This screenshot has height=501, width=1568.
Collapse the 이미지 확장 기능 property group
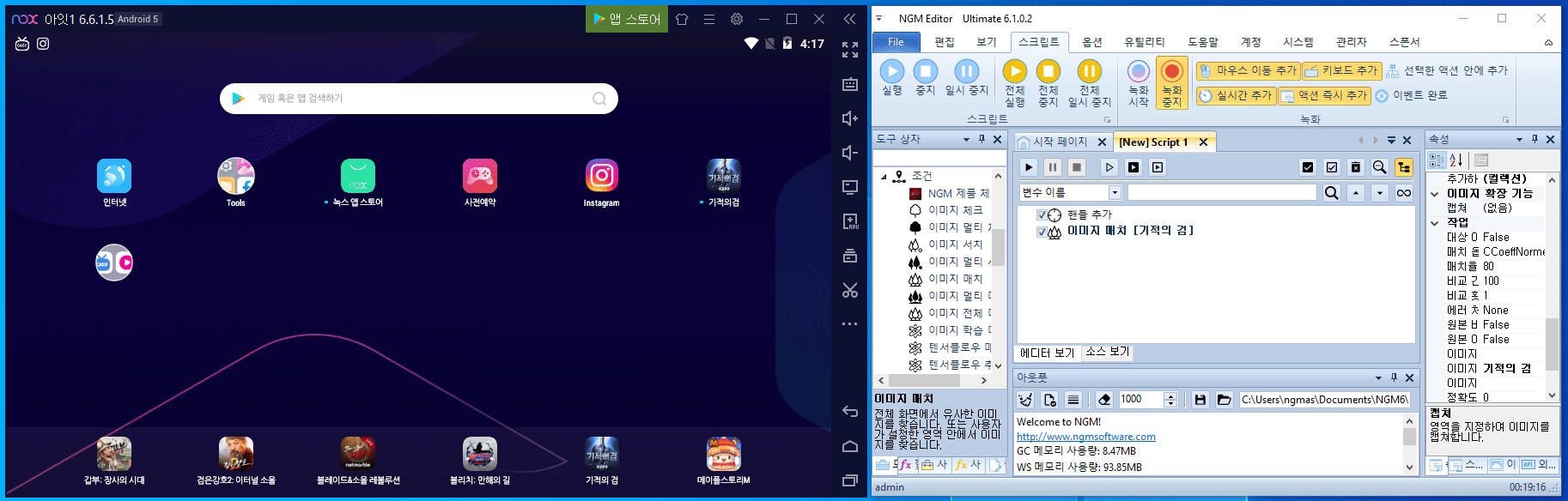click(x=1434, y=194)
